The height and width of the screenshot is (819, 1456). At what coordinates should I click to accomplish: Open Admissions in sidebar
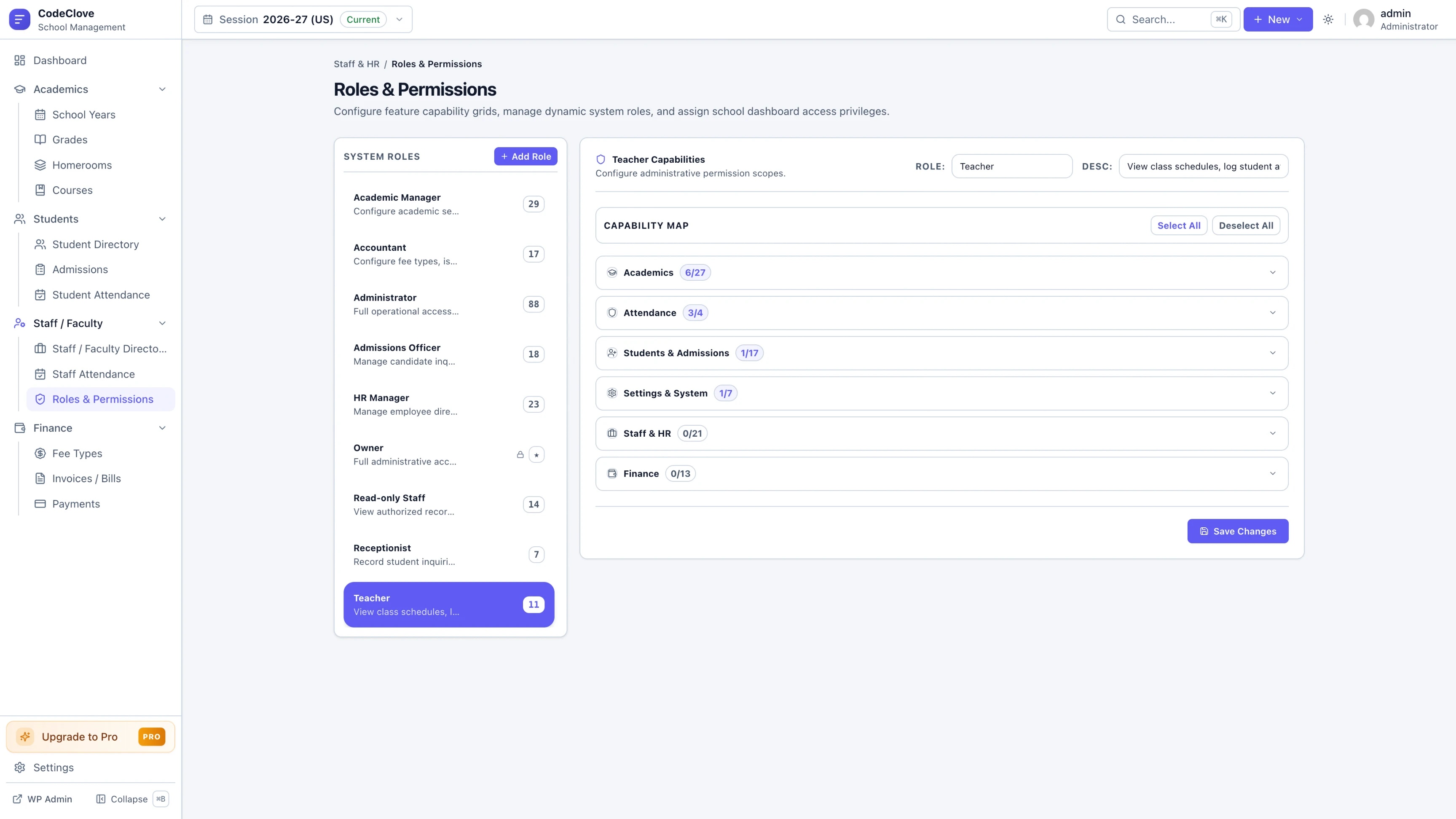coord(101,270)
